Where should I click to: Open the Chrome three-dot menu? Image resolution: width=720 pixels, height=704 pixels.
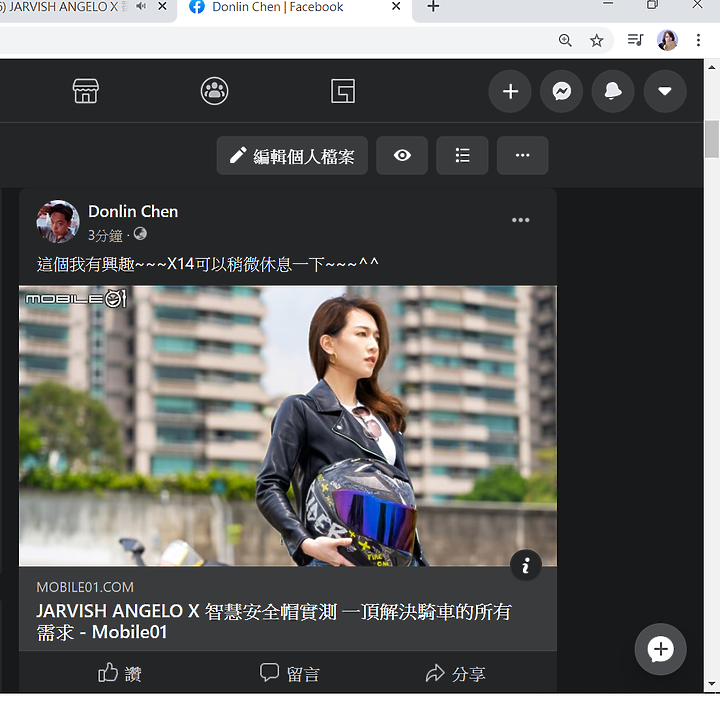698,40
